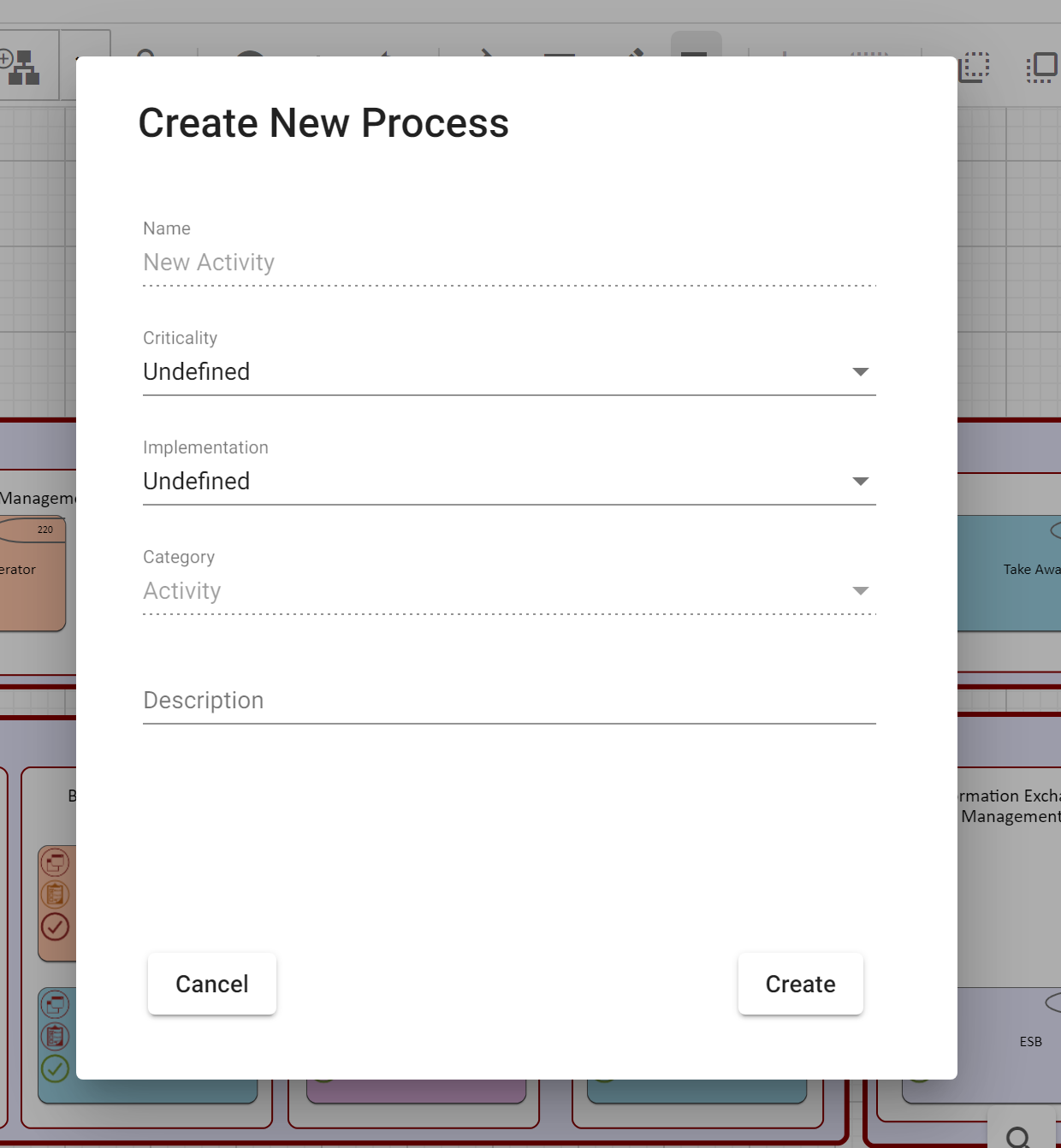Select the Take Away process box
Image resolution: width=1061 pixels, height=1148 pixels.
click(x=1010, y=573)
